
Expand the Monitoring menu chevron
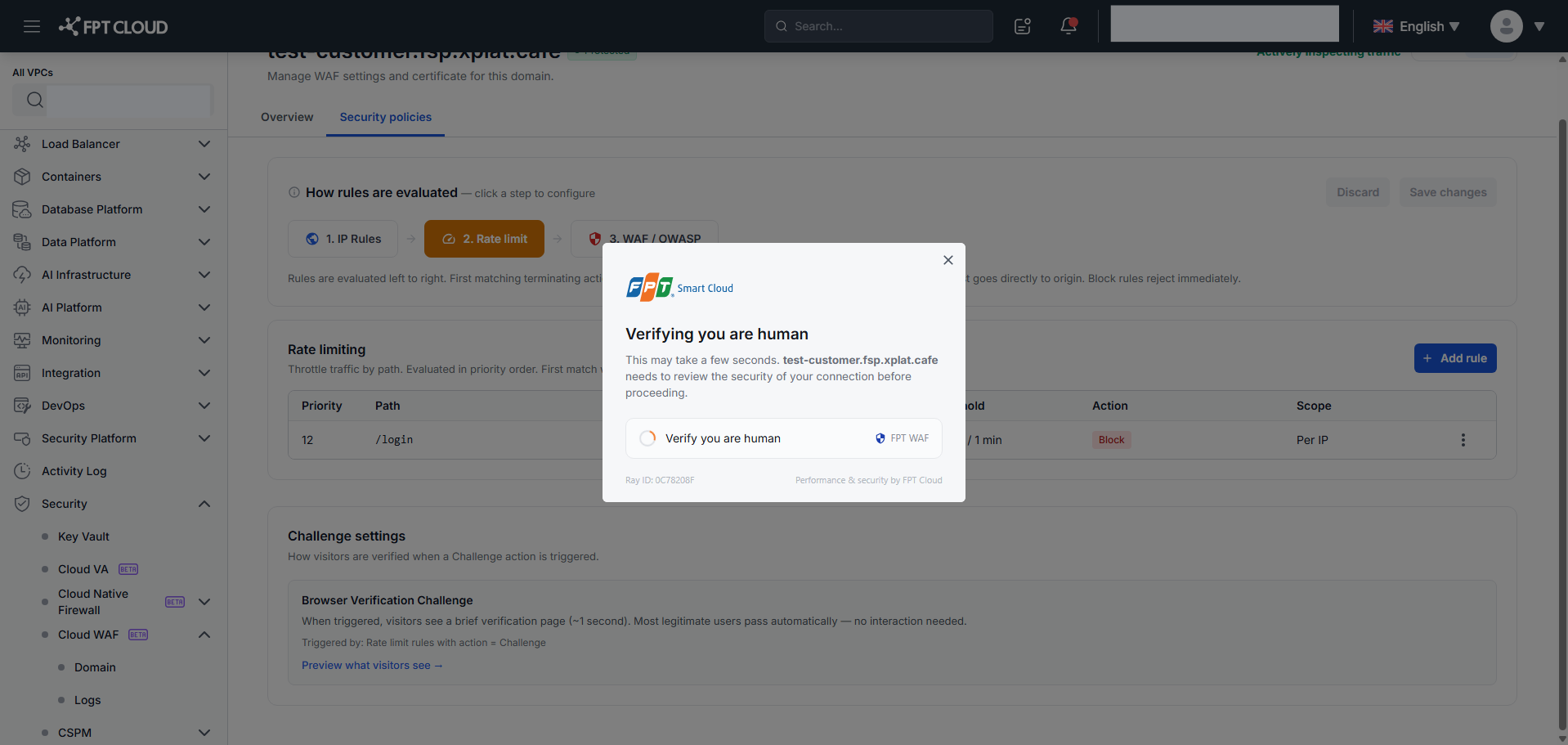coord(204,340)
